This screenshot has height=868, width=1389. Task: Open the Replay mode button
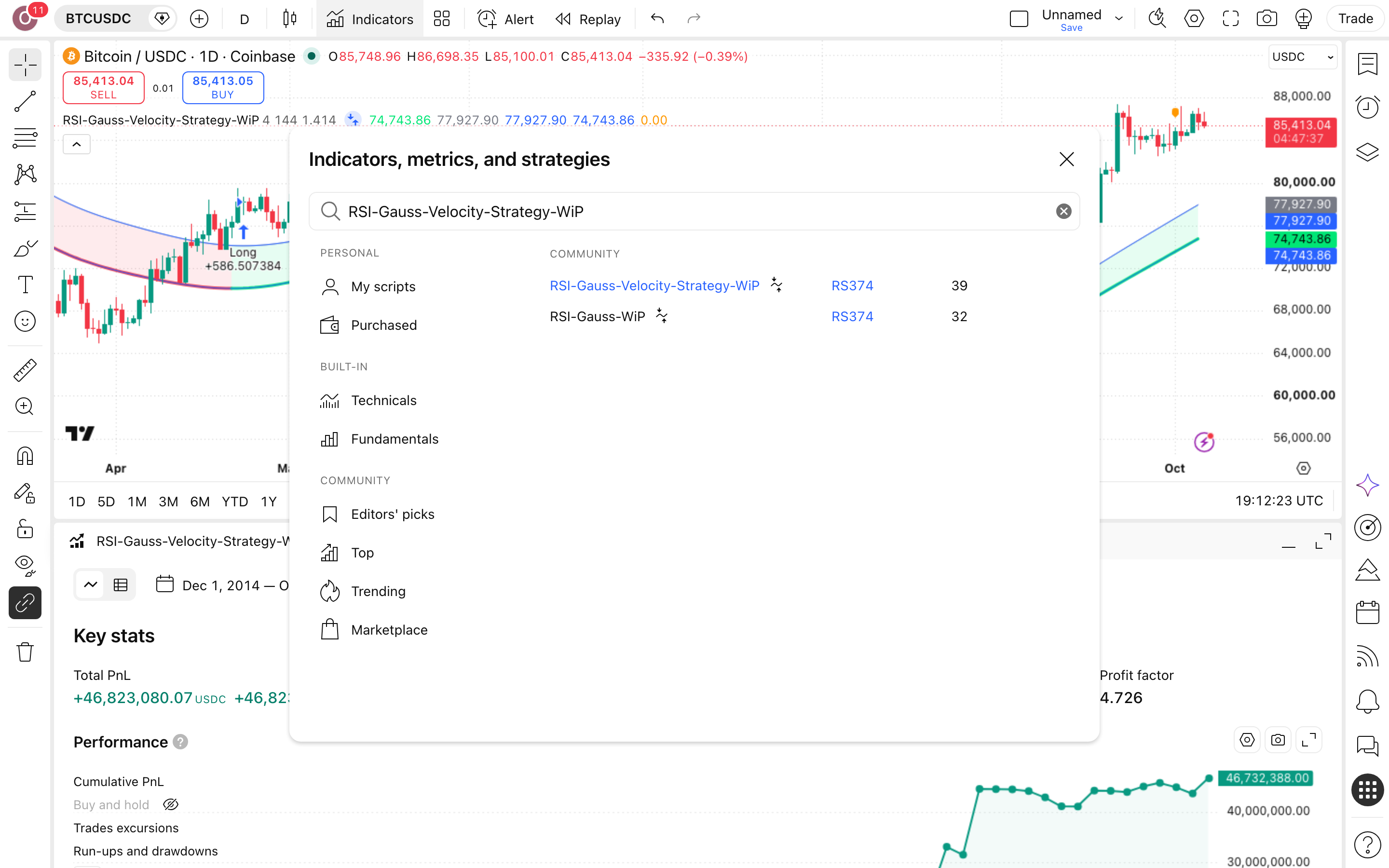(588, 19)
